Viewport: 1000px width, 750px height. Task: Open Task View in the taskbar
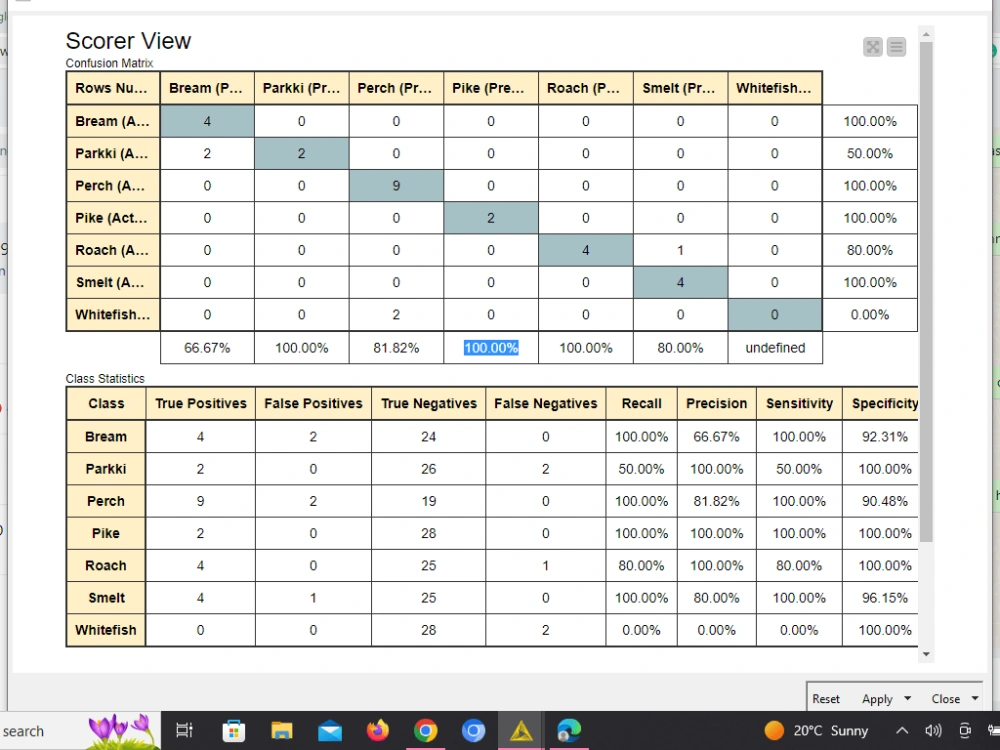184,730
